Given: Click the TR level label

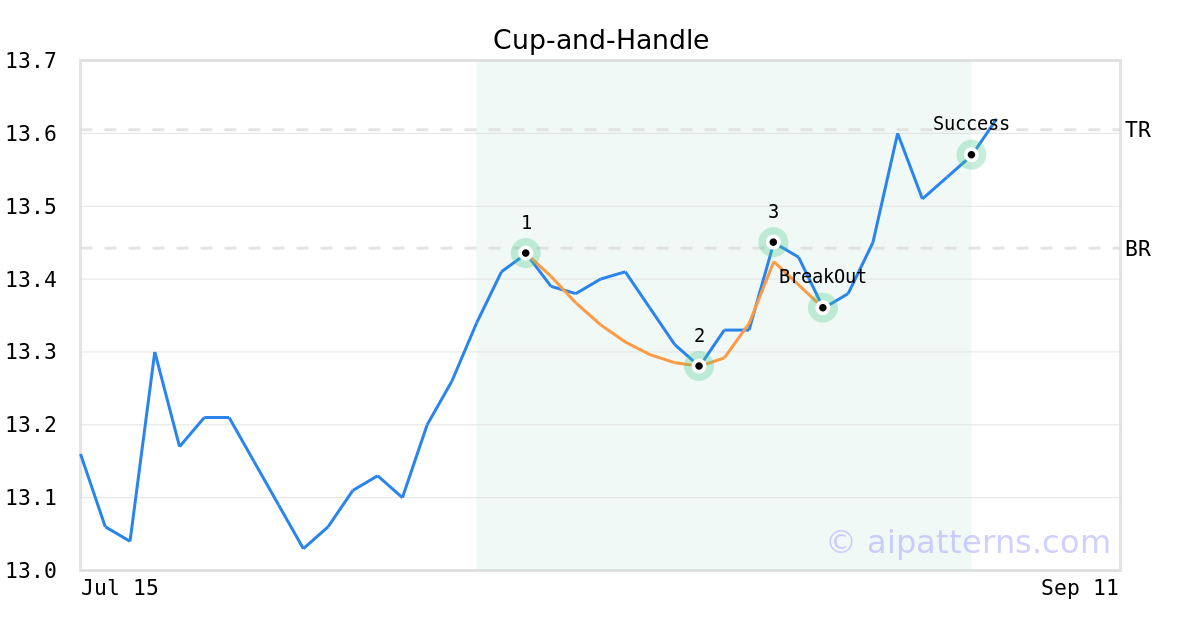Looking at the screenshot, I should 1138,130.
